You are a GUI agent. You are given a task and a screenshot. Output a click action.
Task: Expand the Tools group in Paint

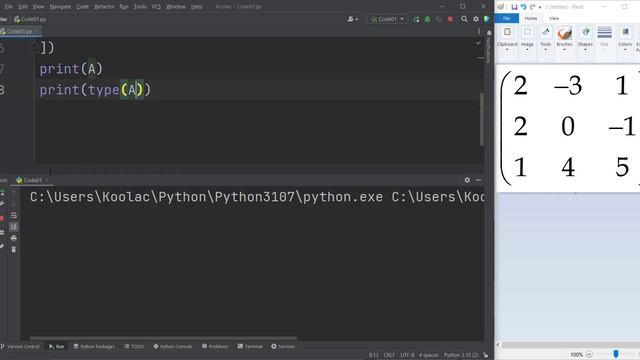pyautogui.click(x=546, y=39)
